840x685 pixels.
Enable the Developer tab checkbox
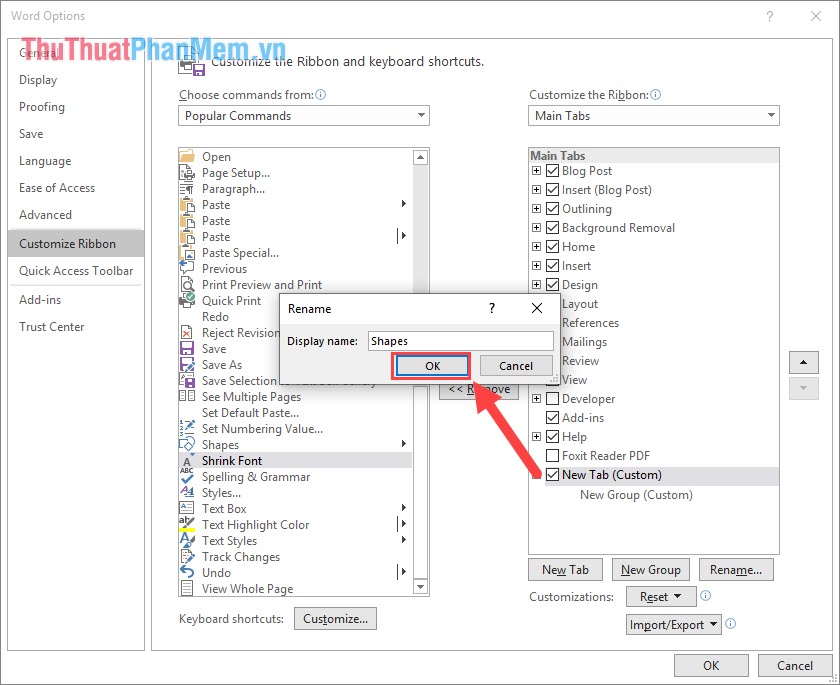(552, 398)
